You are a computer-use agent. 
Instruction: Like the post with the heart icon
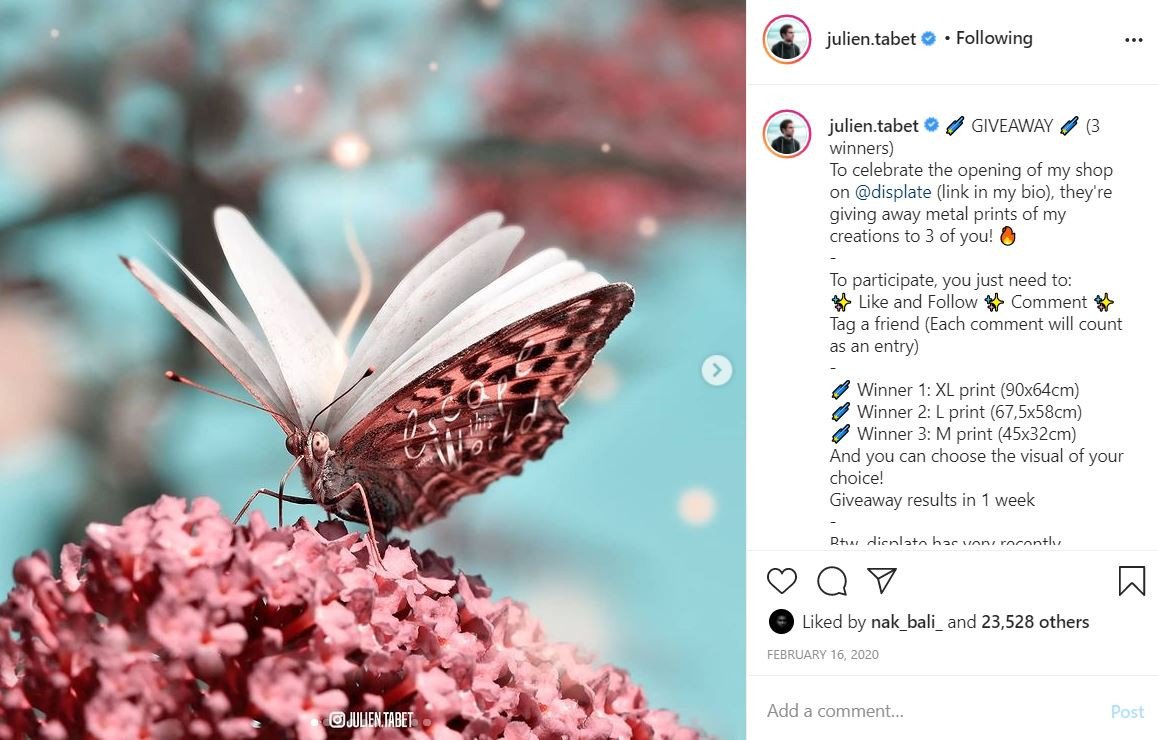pos(781,581)
